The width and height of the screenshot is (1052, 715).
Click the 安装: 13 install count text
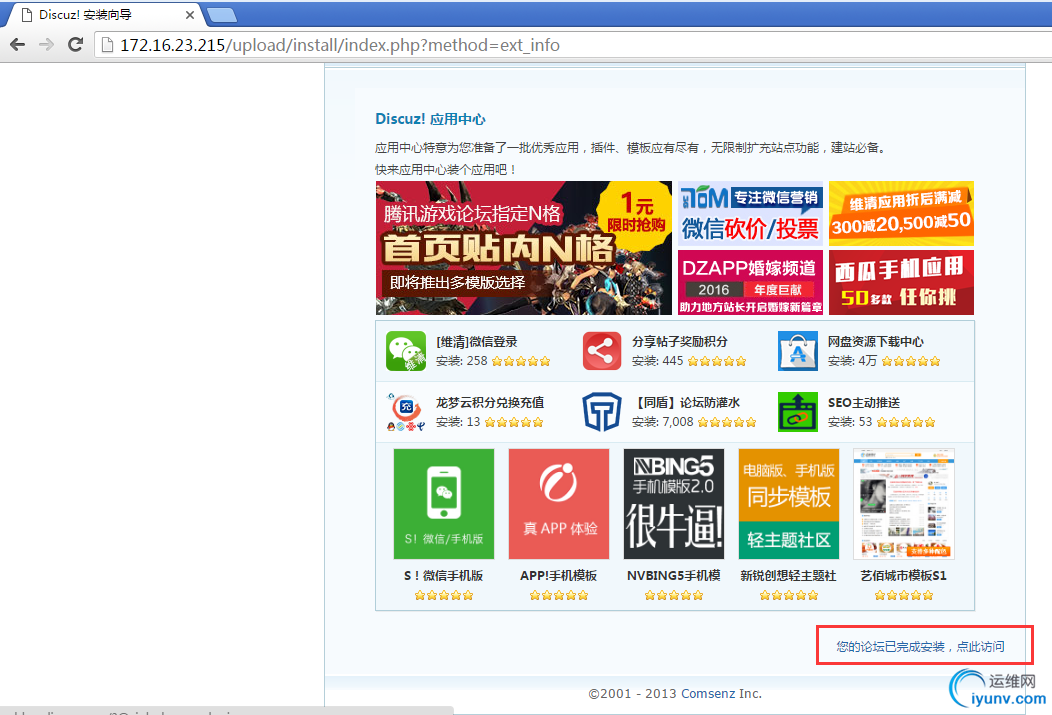[x=458, y=422]
